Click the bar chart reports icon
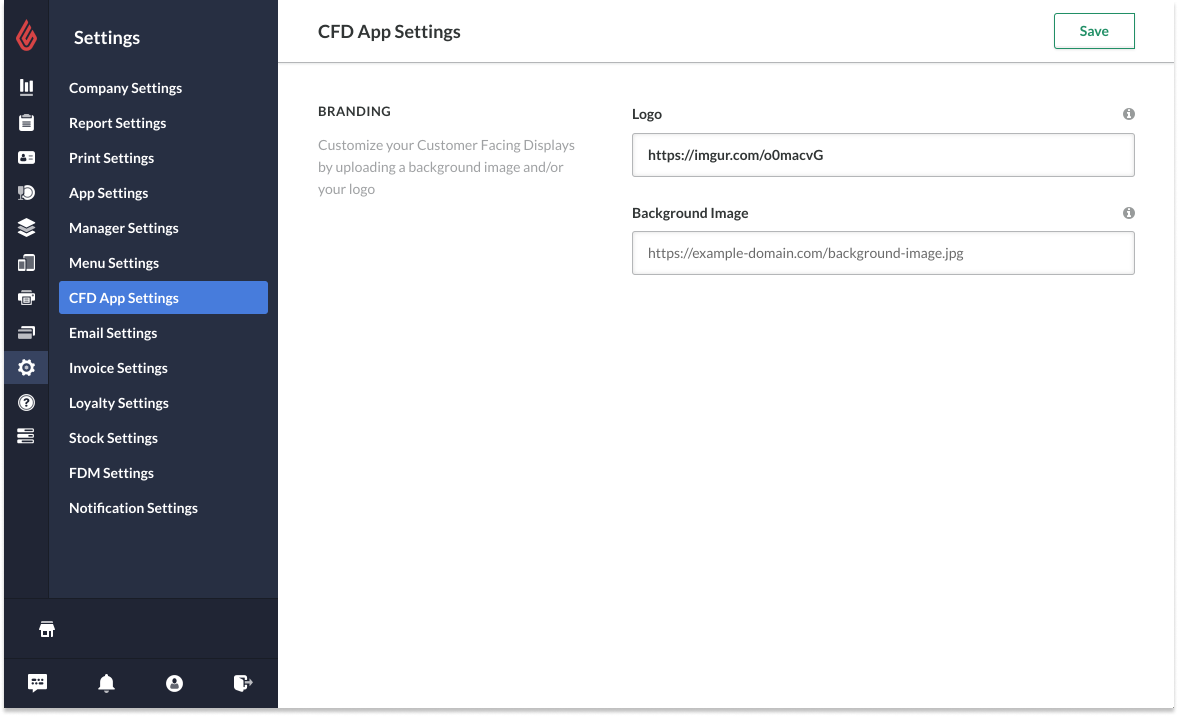 (26, 88)
